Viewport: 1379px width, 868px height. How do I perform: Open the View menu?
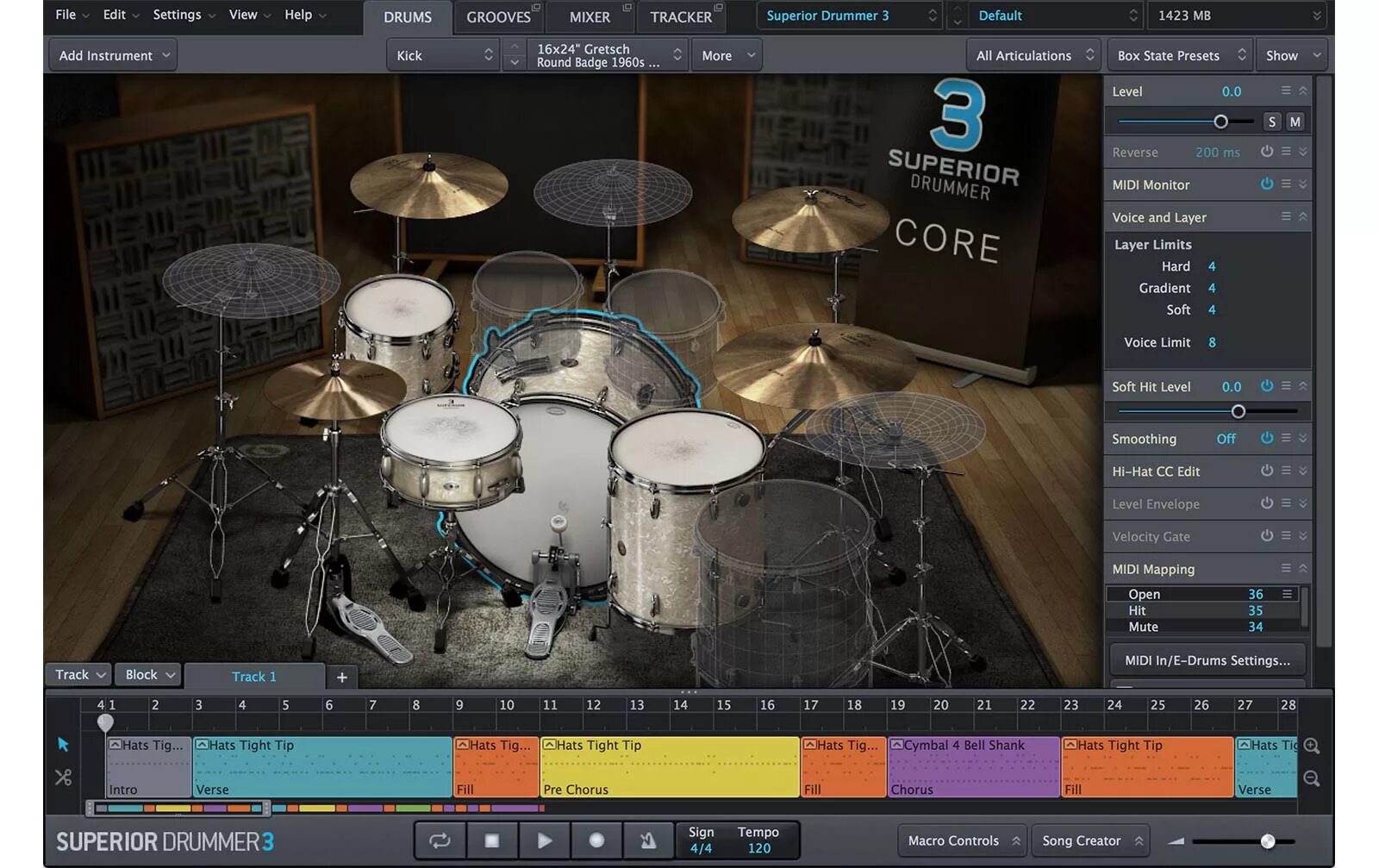click(x=249, y=15)
